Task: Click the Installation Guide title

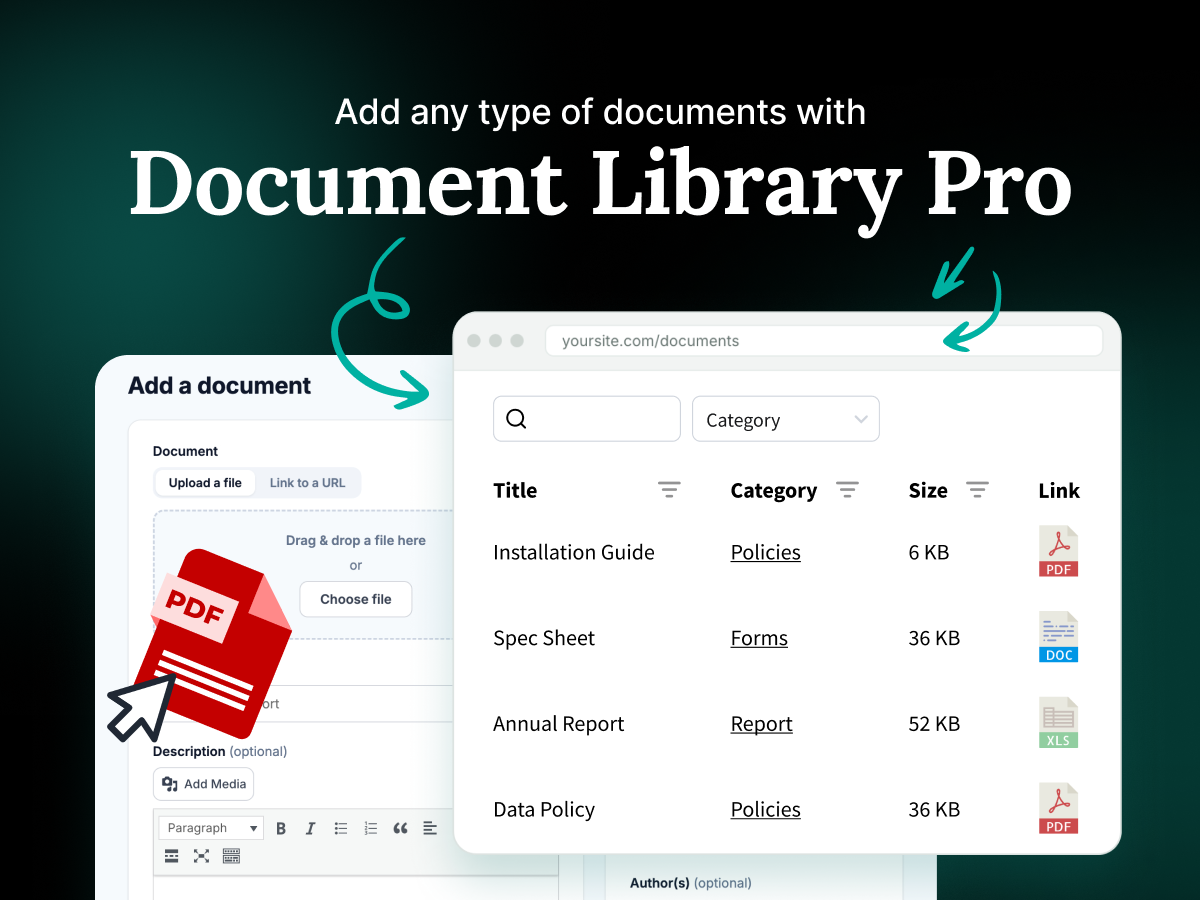Action: (574, 552)
